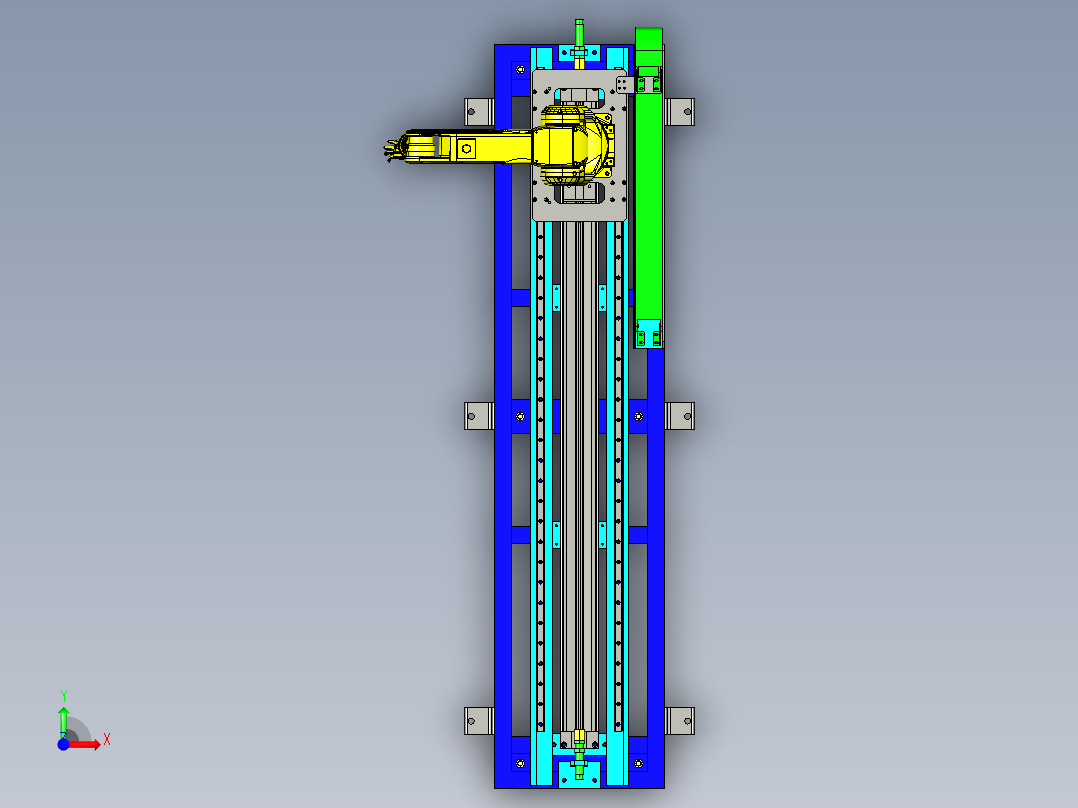Screen dimensions: 1078x808
Task: Select the origin point of the coordinate triad
Action: [x=66, y=742]
